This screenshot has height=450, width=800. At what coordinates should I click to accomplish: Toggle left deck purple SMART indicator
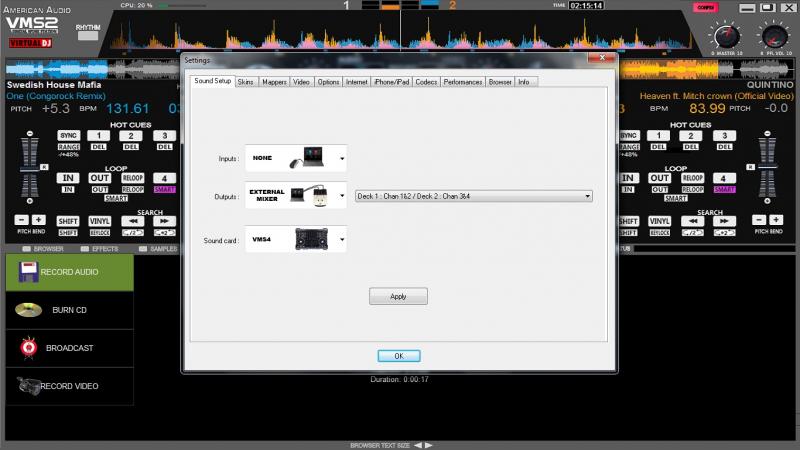[x=164, y=189]
